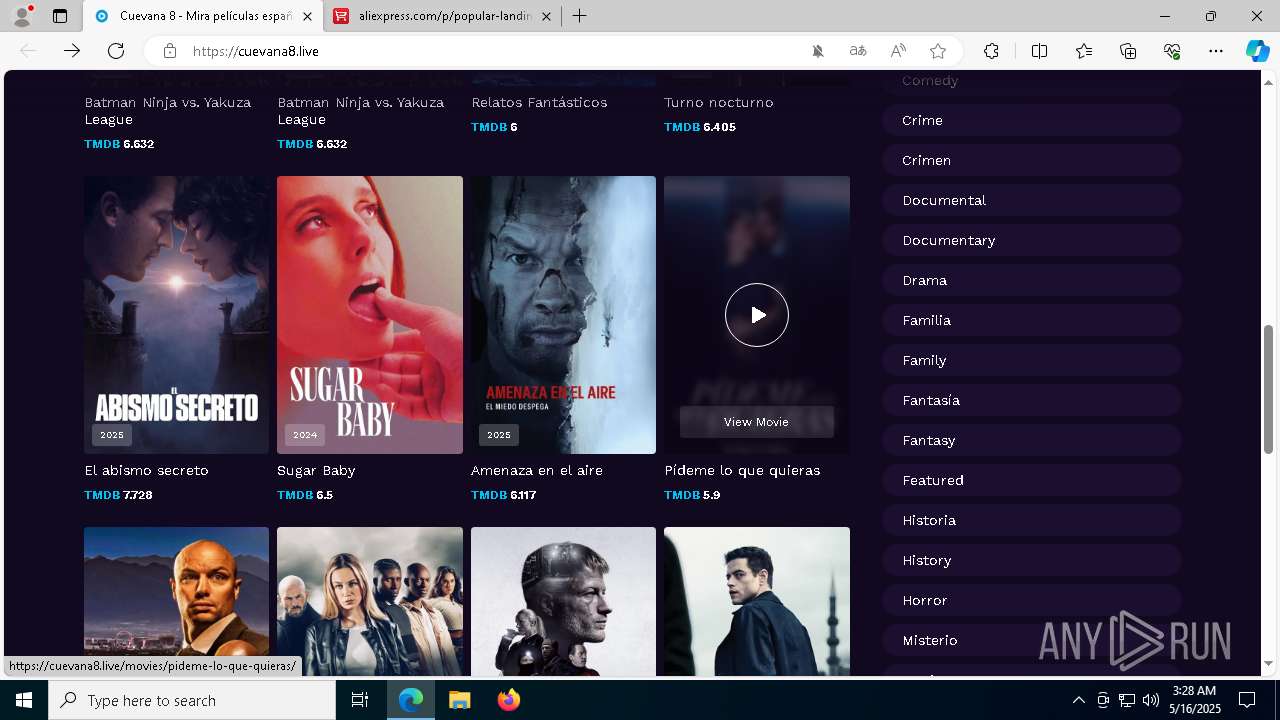Select the Documental genre
The image size is (1280, 720).
[x=1031, y=200]
